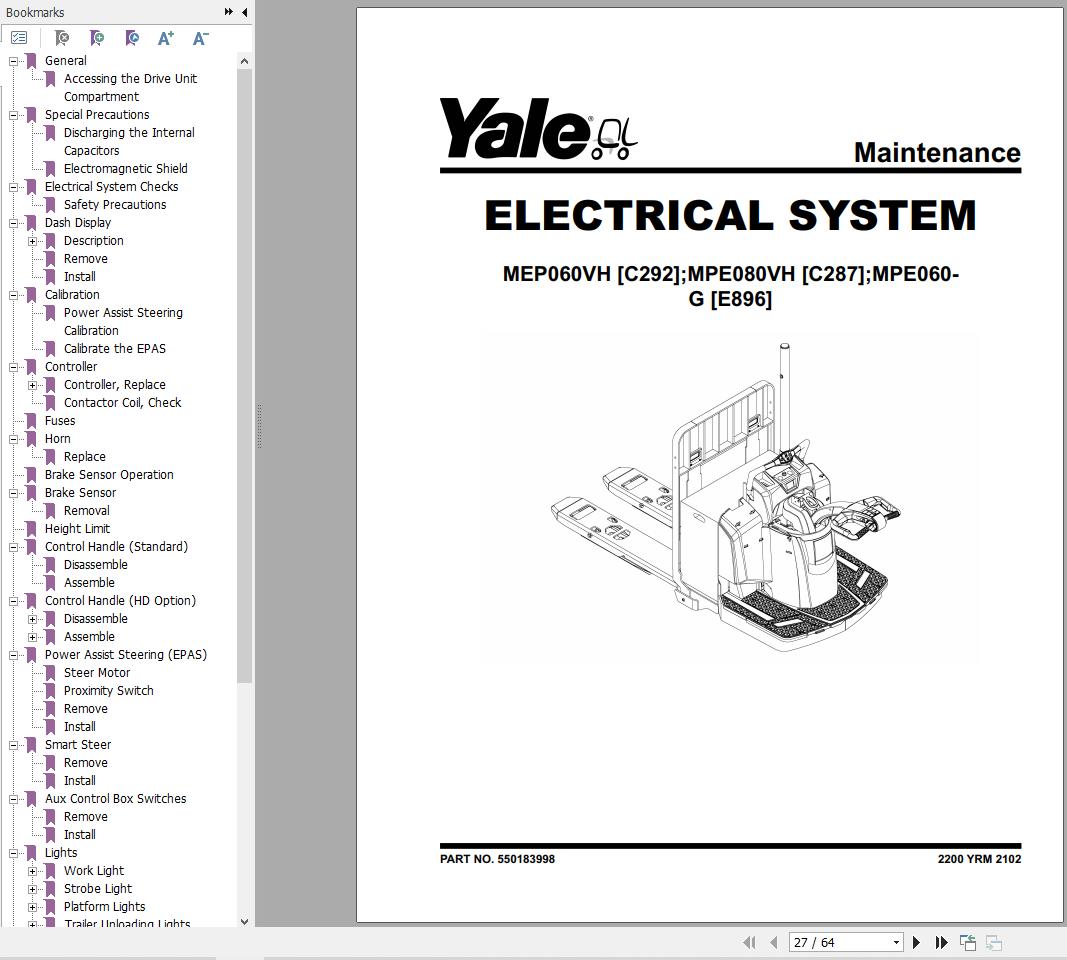Open the Accessing the Drive Unit Compartment bookmark
Viewport: 1067px width, 960px height.
[x=130, y=88]
